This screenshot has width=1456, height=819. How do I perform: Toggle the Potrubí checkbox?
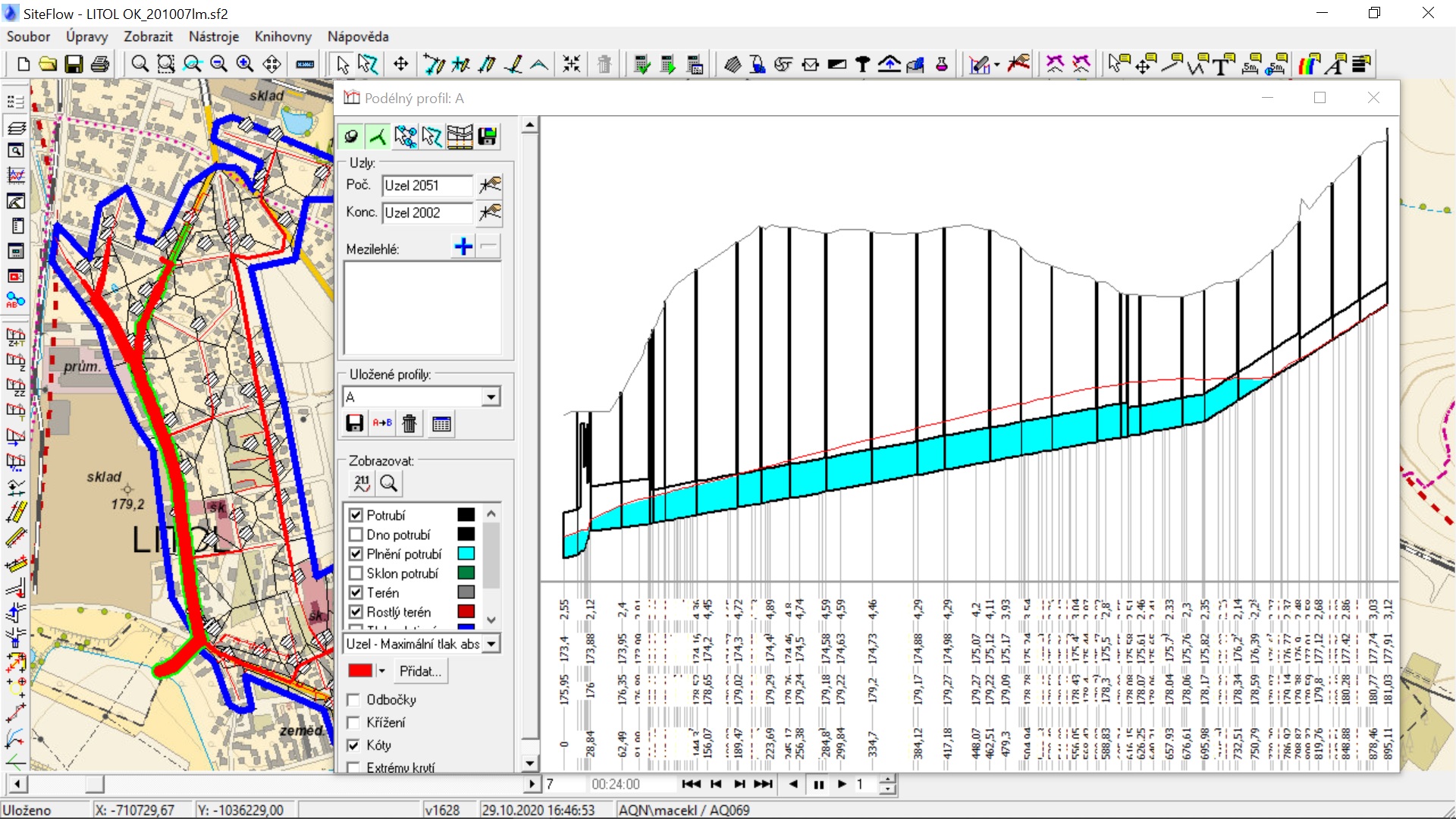356,515
